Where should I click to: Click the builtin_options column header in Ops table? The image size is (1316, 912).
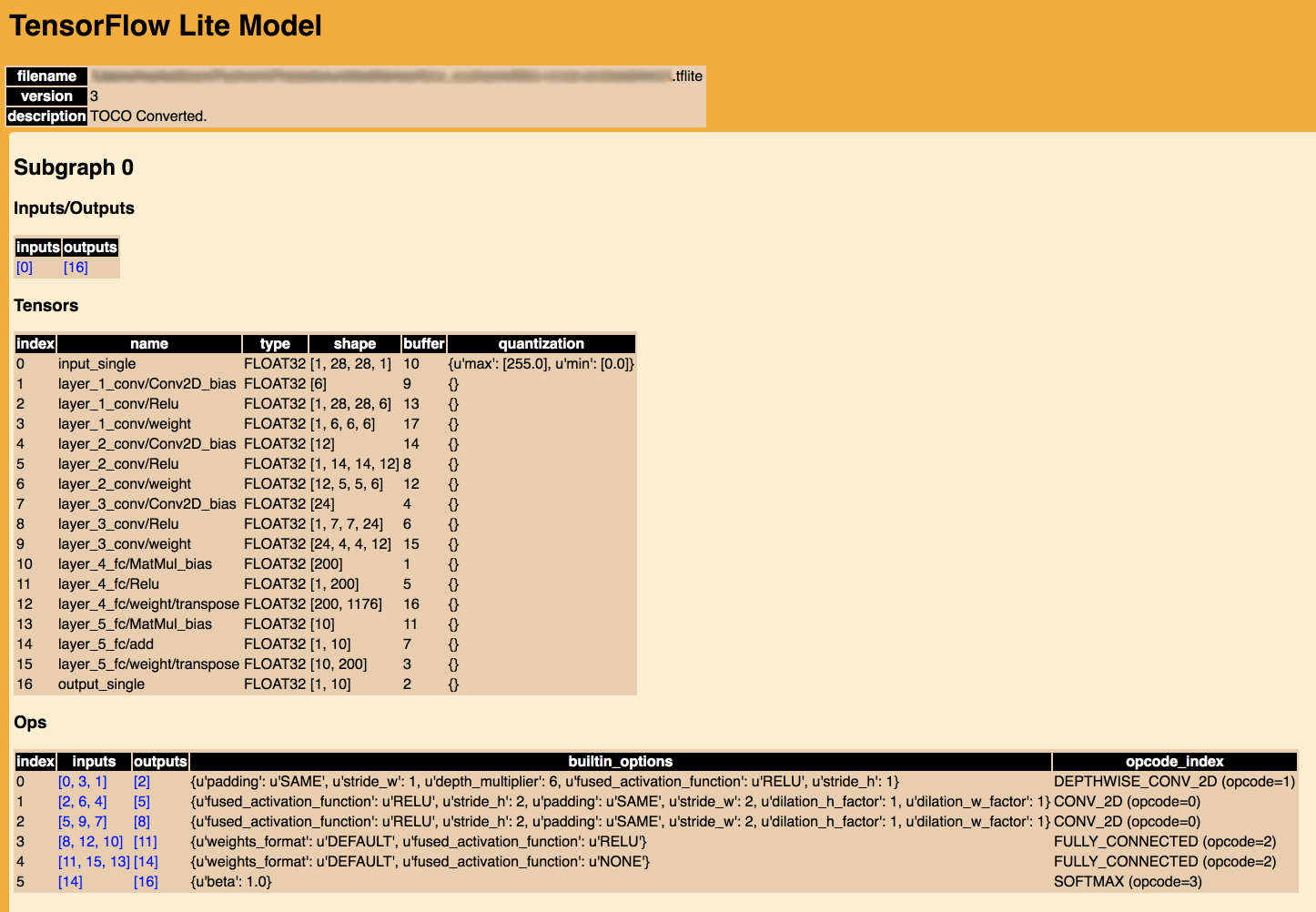(621, 761)
